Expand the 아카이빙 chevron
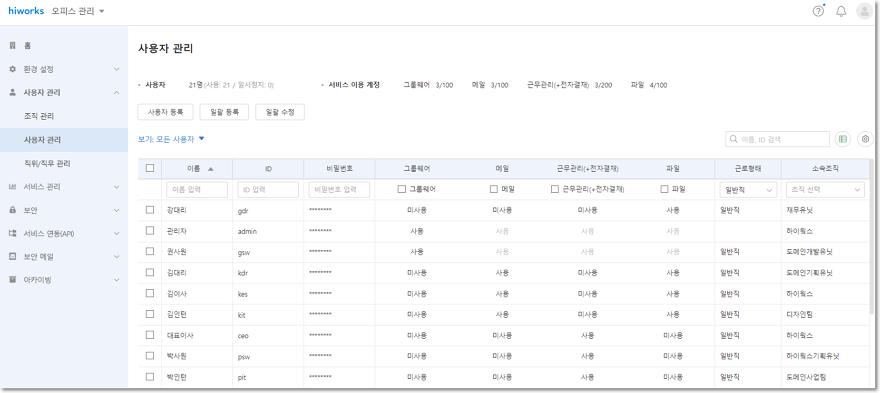The image size is (880, 393). [x=117, y=280]
